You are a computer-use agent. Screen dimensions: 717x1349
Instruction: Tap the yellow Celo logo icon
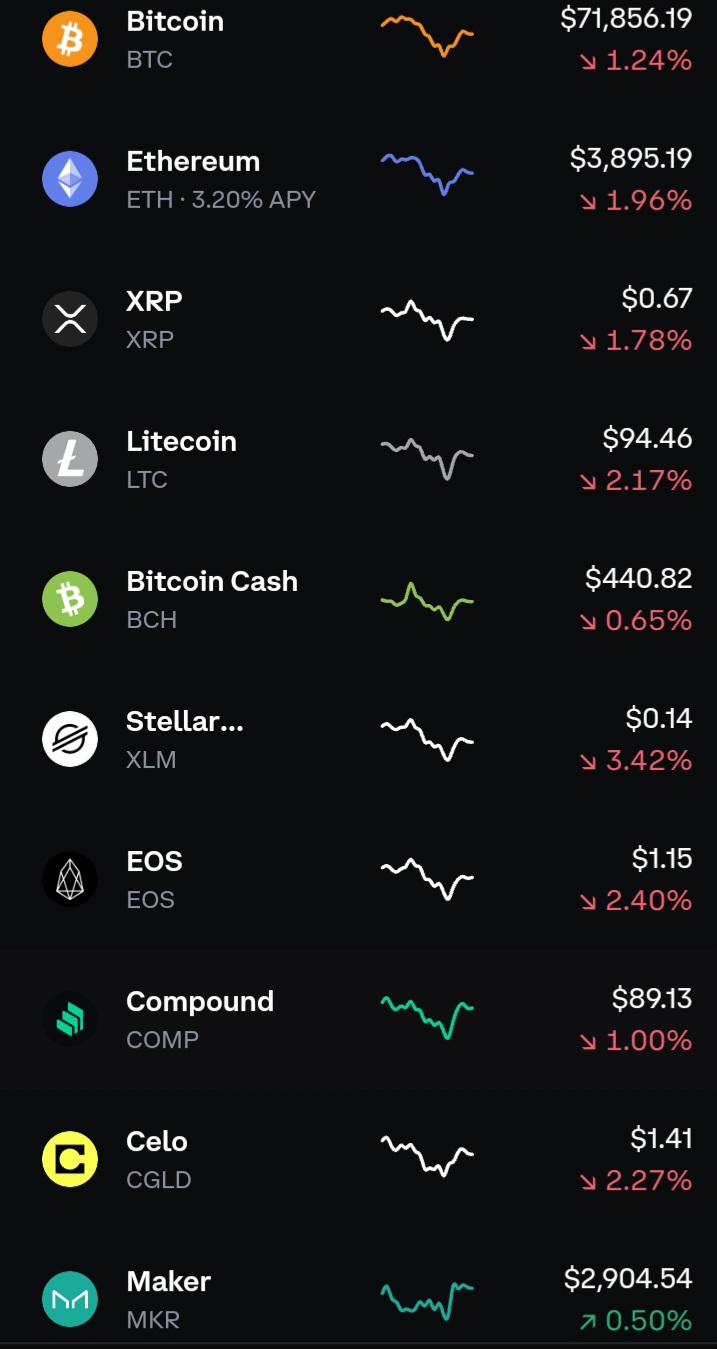70,1160
